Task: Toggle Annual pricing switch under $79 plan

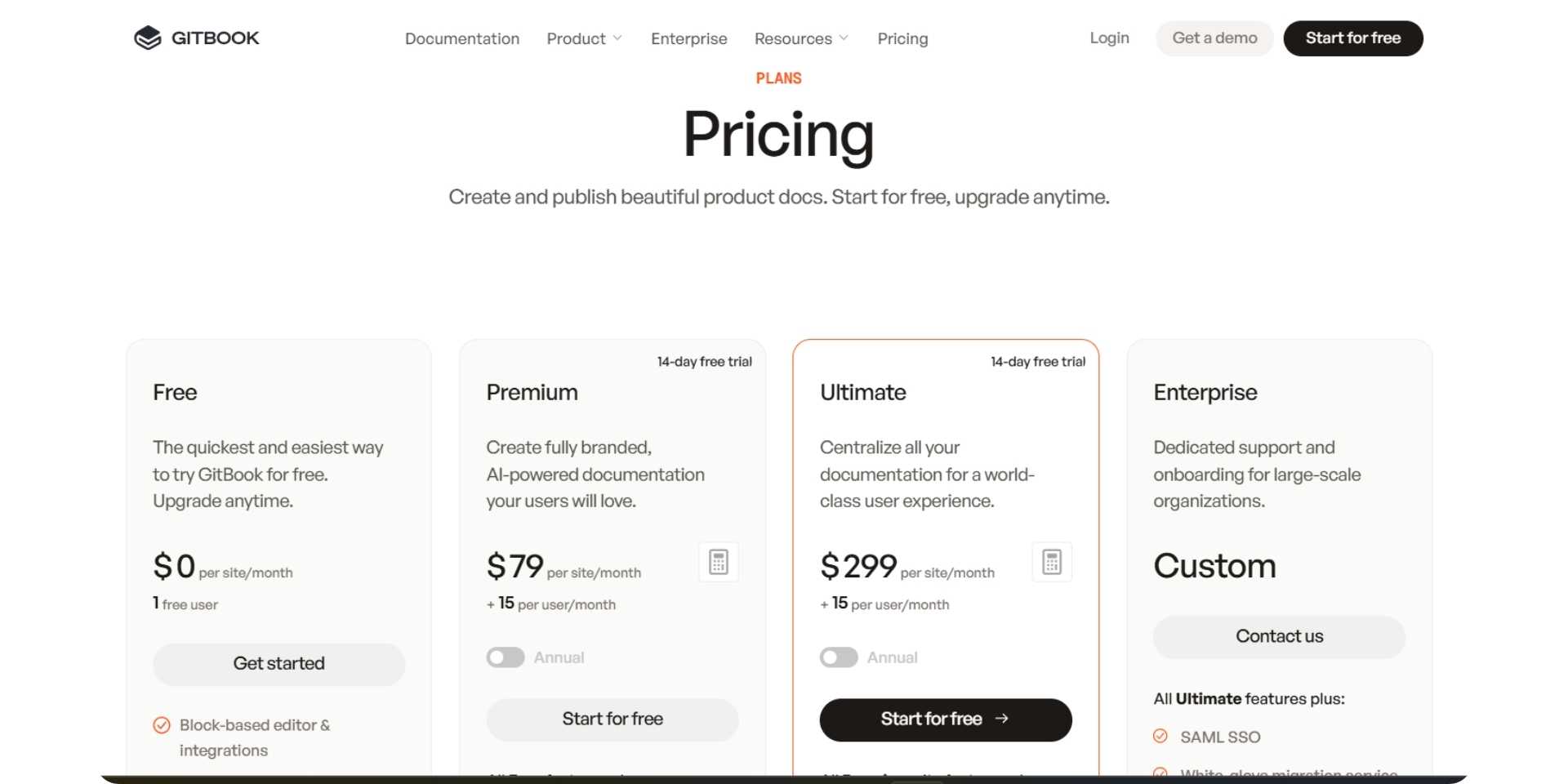Action: click(505, 657)
